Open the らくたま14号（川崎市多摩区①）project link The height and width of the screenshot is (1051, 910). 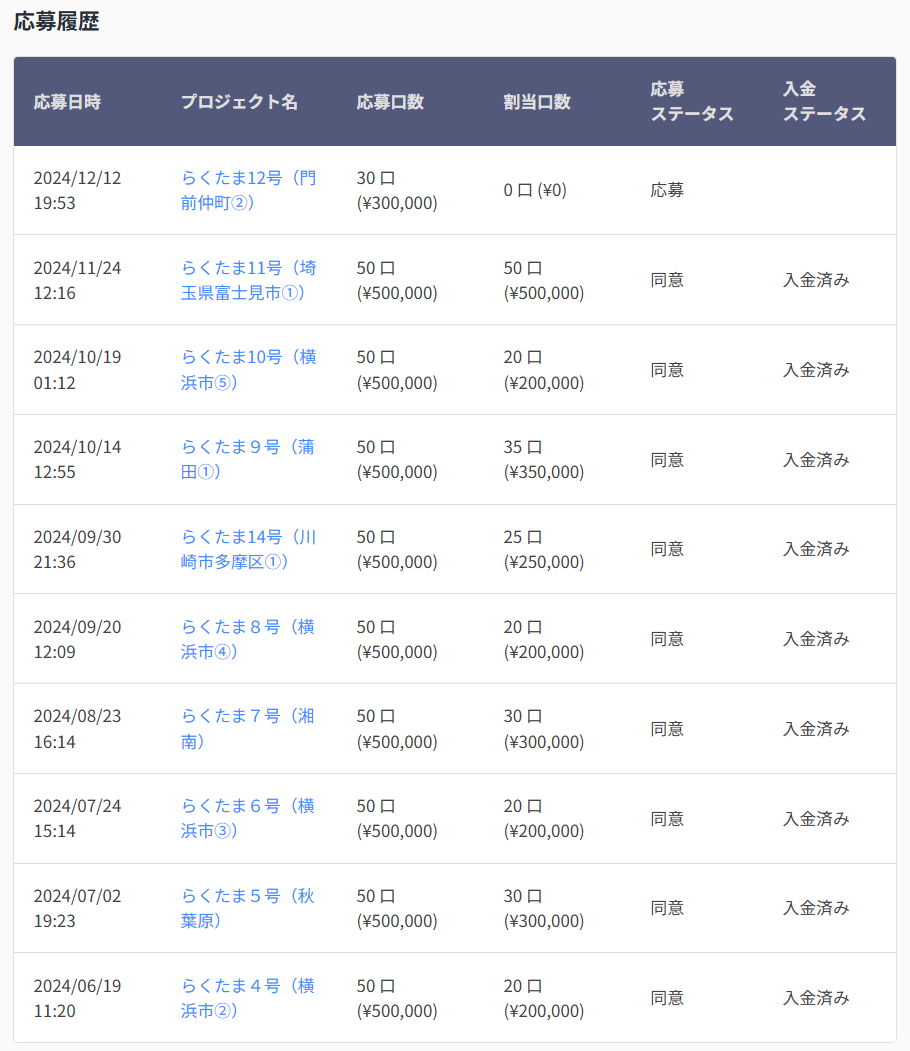249,550
